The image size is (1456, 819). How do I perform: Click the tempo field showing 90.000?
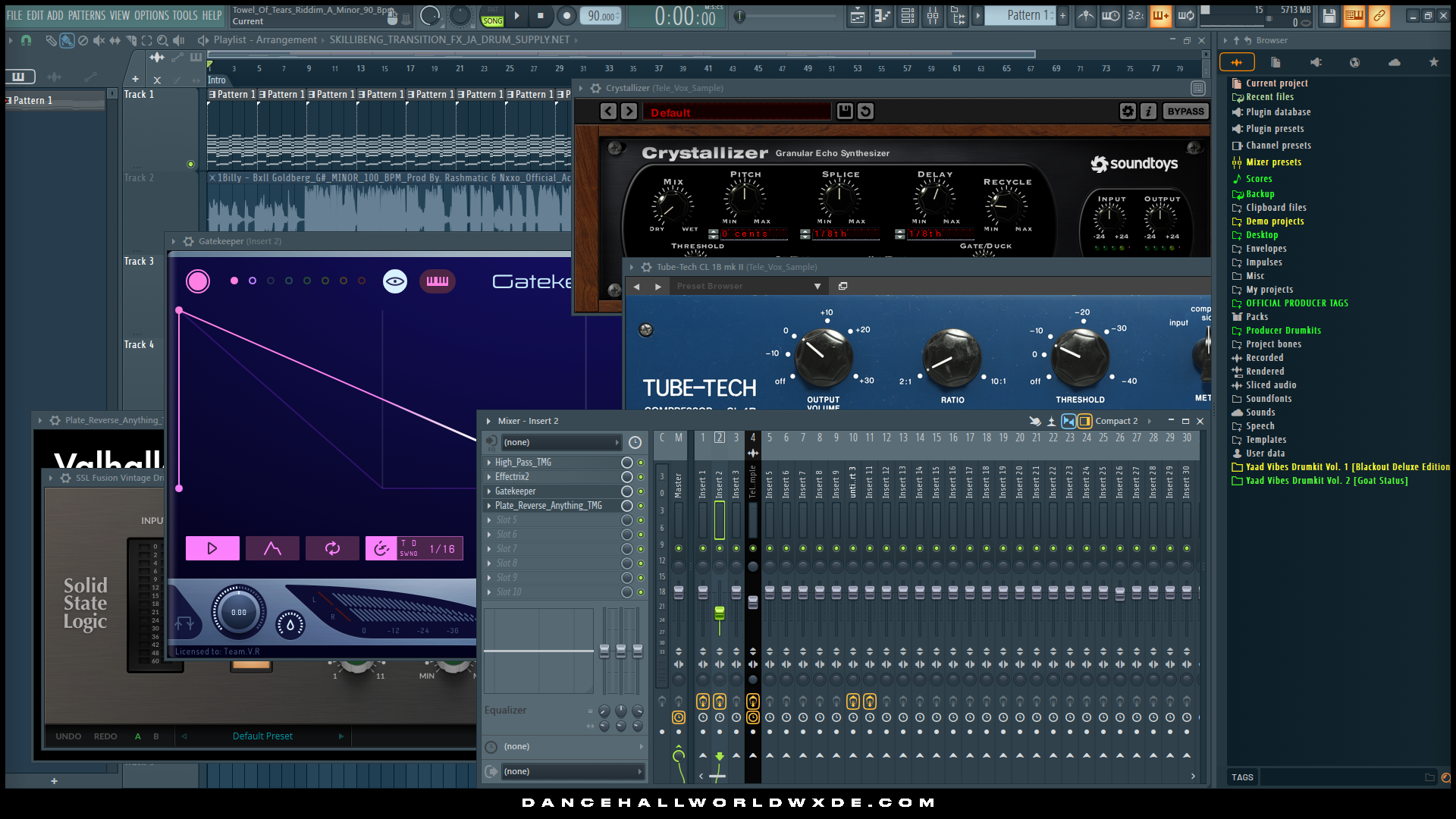[x=601, y=16]
